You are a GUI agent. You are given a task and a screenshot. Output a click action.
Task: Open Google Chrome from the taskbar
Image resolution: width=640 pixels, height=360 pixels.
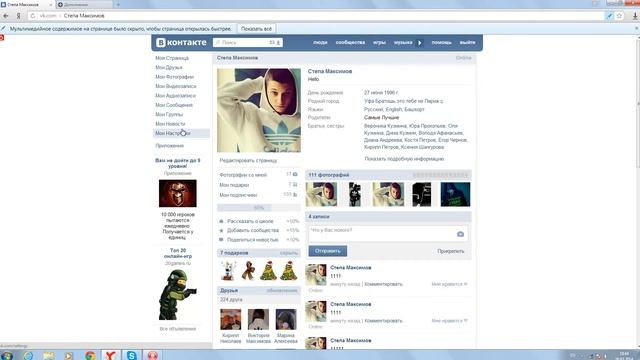pyautogui.click(x=90, y=355)
